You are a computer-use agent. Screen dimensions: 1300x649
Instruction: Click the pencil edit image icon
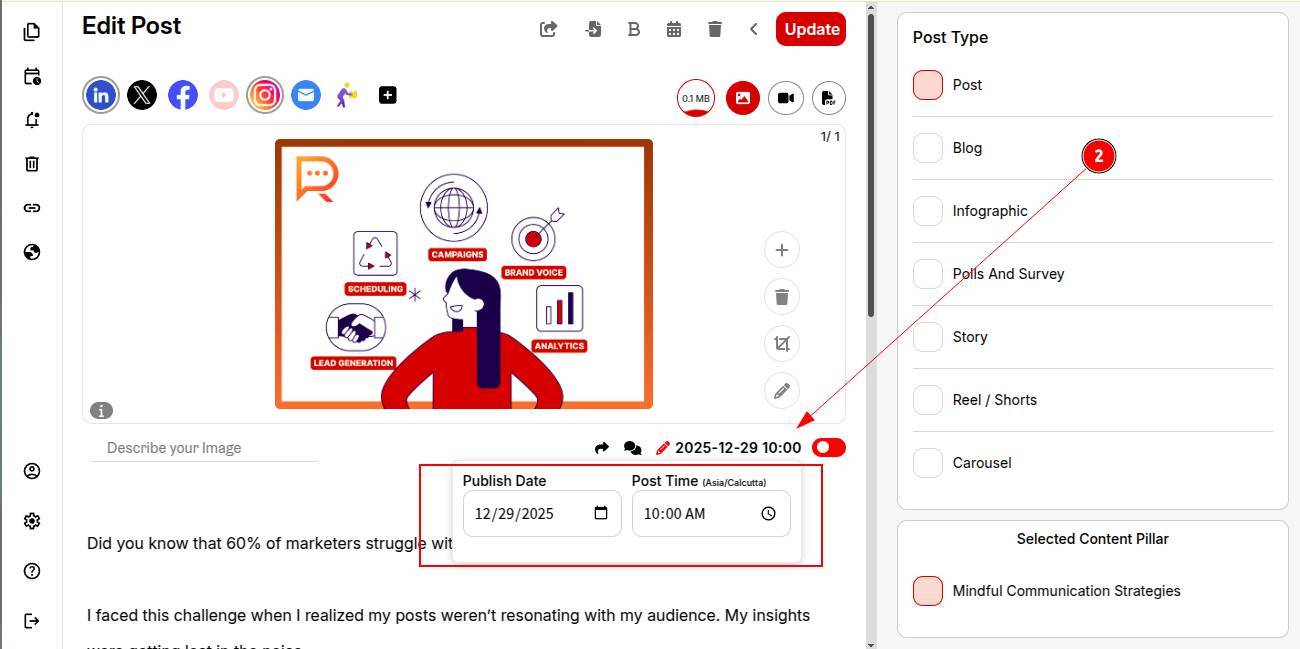(x=782, y=391)
